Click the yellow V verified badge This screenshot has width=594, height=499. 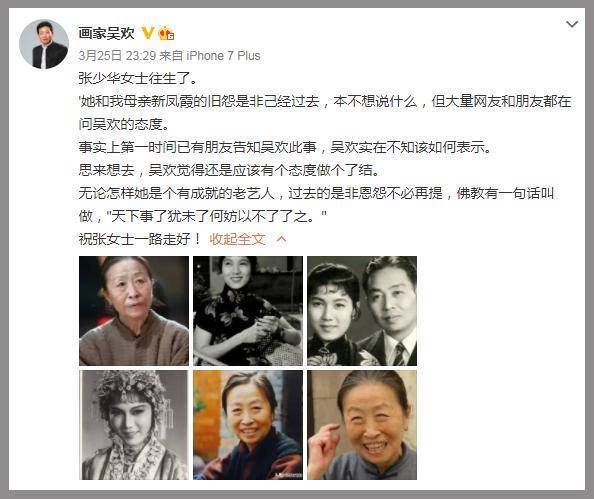coord(148,33)
